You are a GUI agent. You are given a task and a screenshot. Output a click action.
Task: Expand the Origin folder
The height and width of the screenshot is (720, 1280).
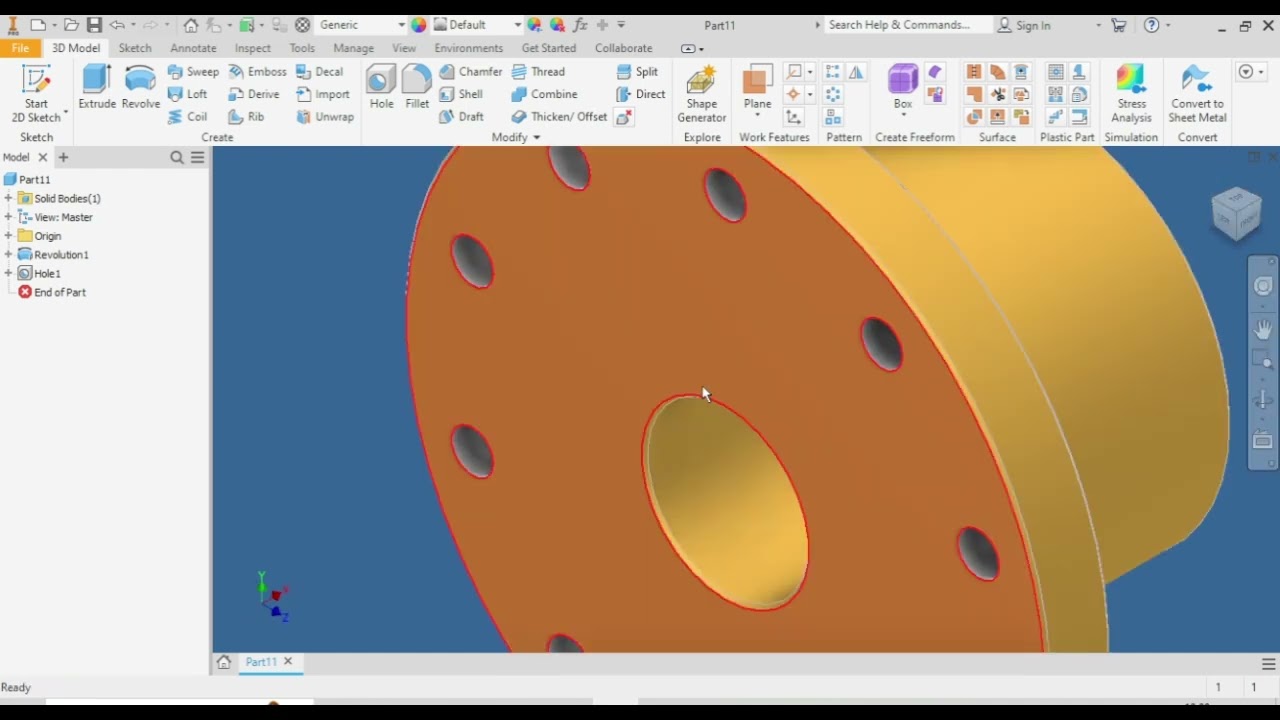8,236
